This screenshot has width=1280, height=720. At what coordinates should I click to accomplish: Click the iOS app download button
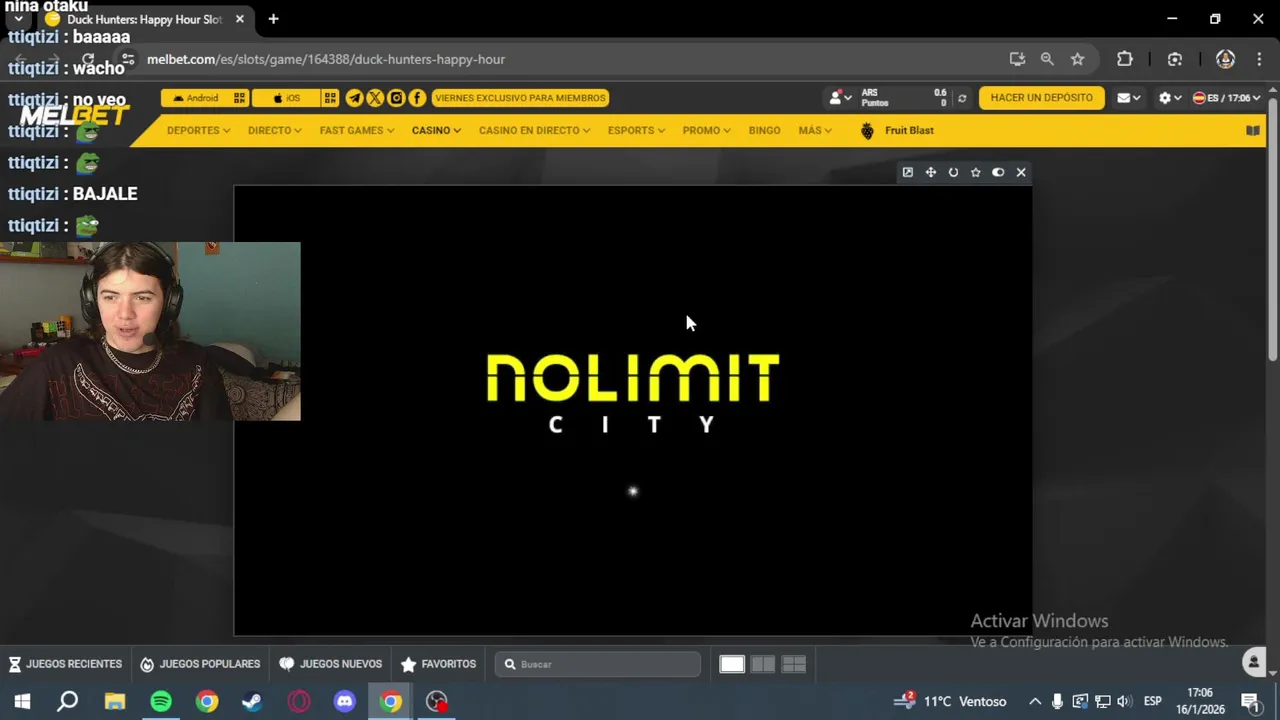coord(285,98)
